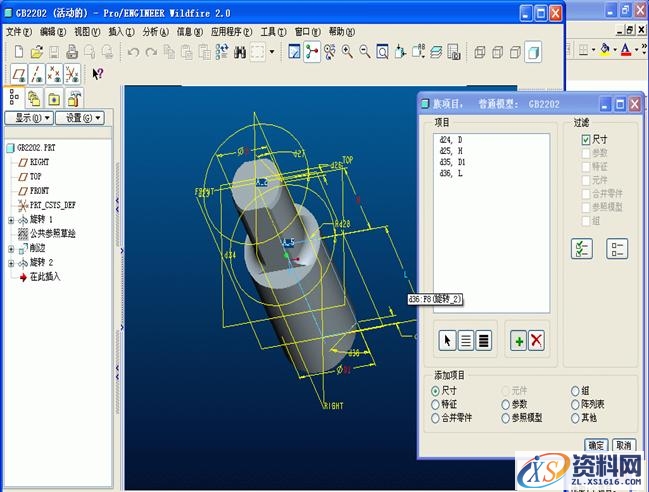Image resolution: width=649 pixels, height=492 pixels.
Task: Click the context help arrow icon
Action: 97,73
